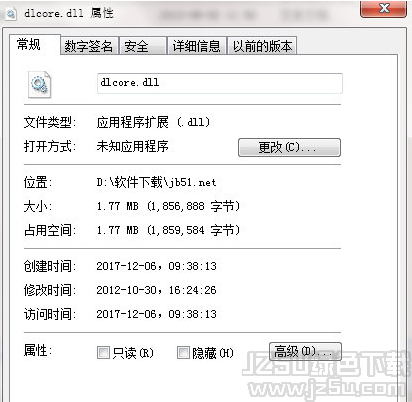The width and height of the screenshot is (412, 402).
Task: Close the dlcore.dll 属性 dialog
Action: point(383,9)
